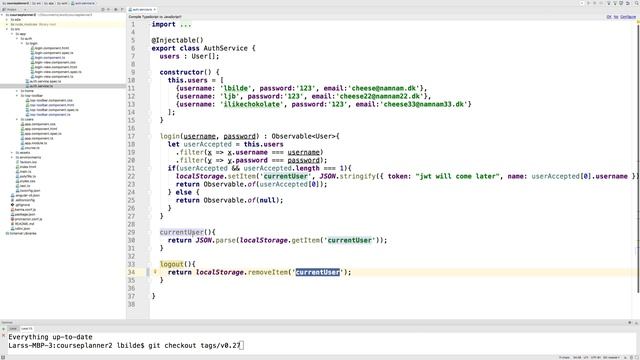The image size is (640, 360).
Task: Collapse the top-toolbar folder arrow
Action: click(17, 96)
